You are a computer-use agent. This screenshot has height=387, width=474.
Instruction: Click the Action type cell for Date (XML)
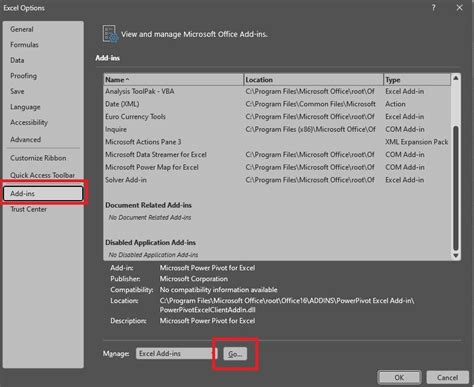pyautogui.click(x=395, y=104)
